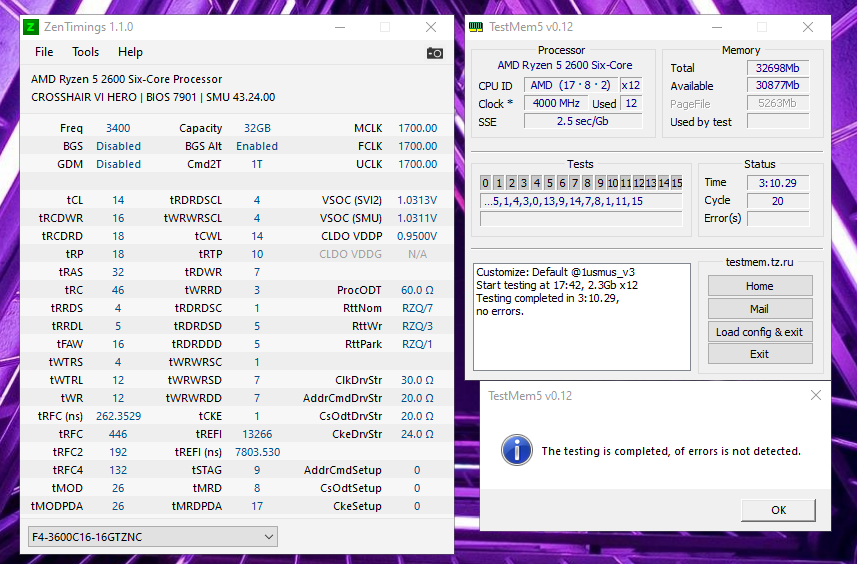The width and height of the screenshot is (857, 564).
Task: Click the CPU ID AMD (17·8·2) field
Action: (x=571, y=85)
